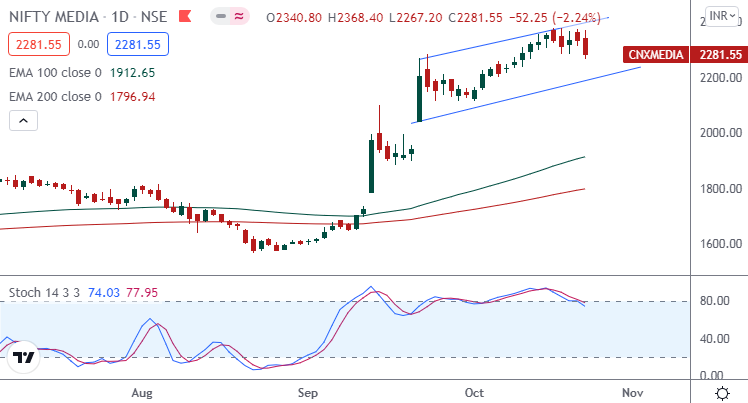
Task: Select the EMA 100 indicator legend
Action: tap(80, 73)
